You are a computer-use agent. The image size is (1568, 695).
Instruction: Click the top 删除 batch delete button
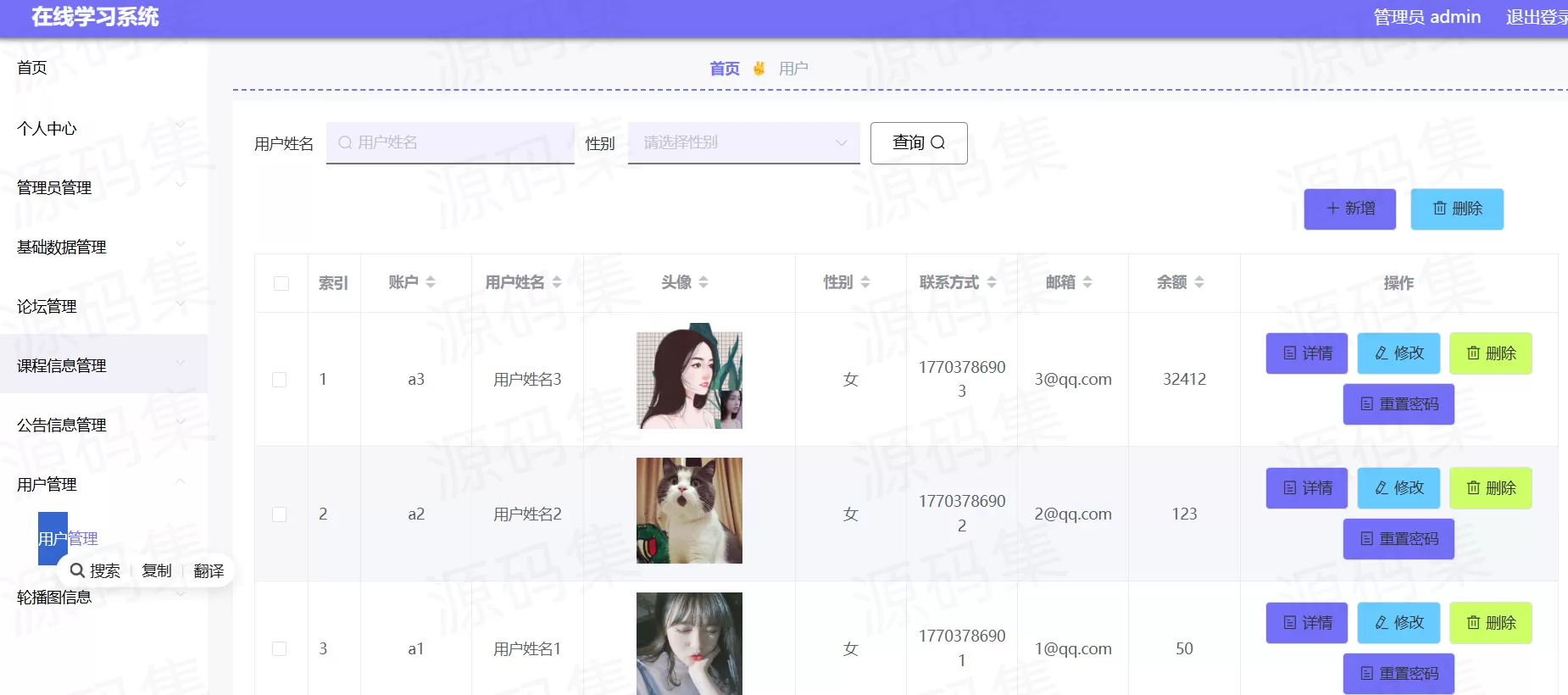pyautogui.click(x=1457, y=208)
